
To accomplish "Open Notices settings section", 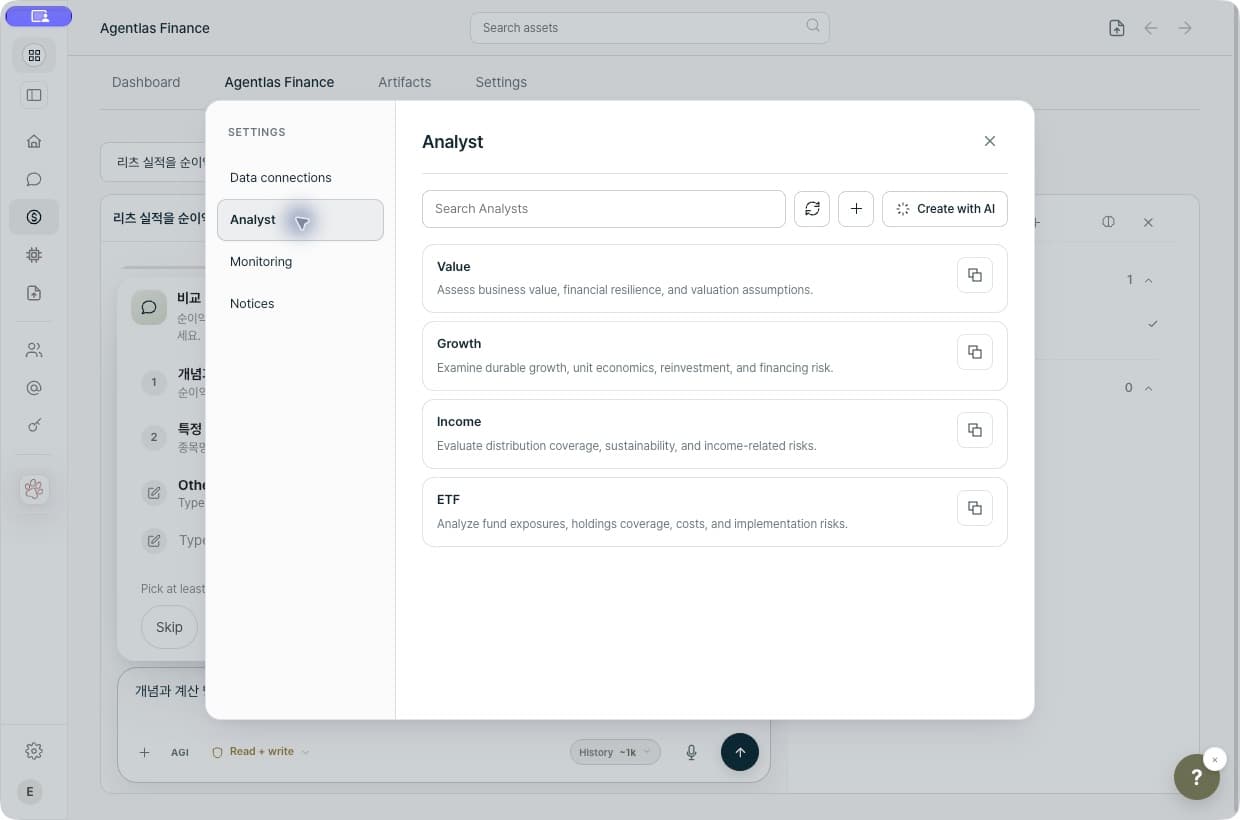I will point(300,304).
